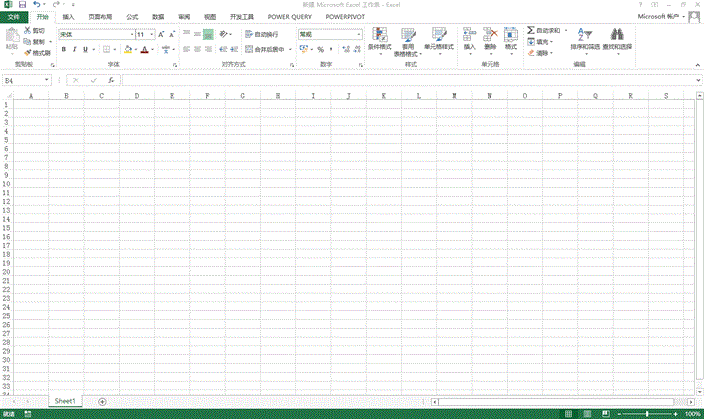Open the font name dropdown (宋体)
704x419 pixels.
pyautogui.click(x=130, y=34)
